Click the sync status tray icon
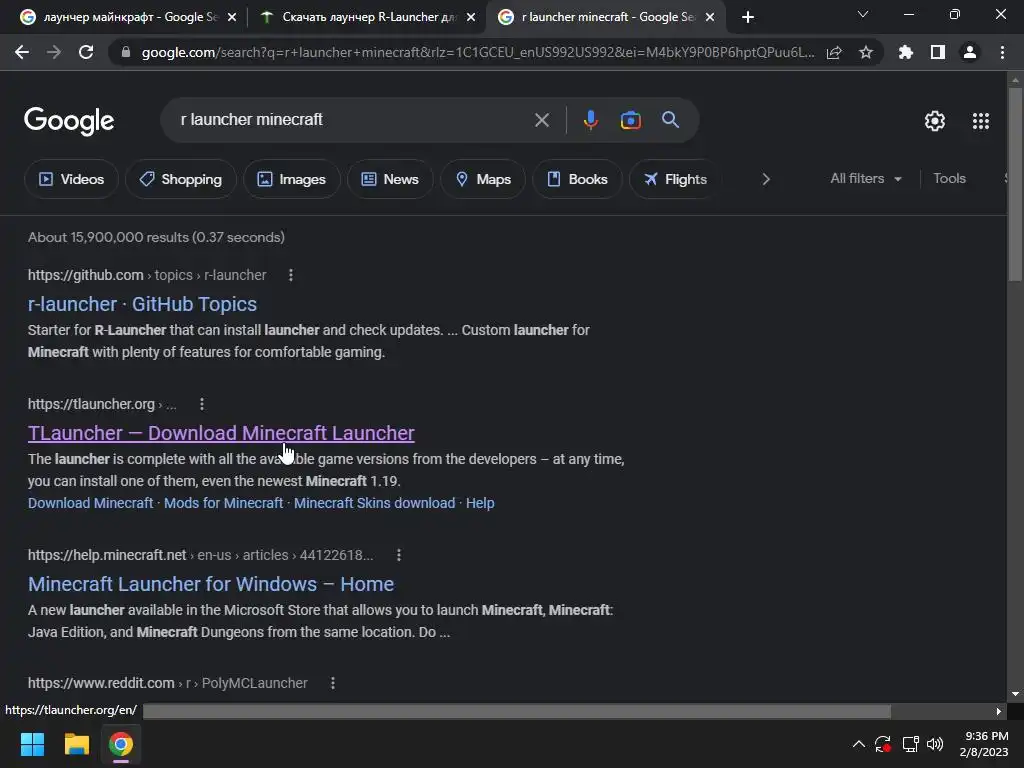Viewport: 1024px width, 768px height. (x=883, y=744)
